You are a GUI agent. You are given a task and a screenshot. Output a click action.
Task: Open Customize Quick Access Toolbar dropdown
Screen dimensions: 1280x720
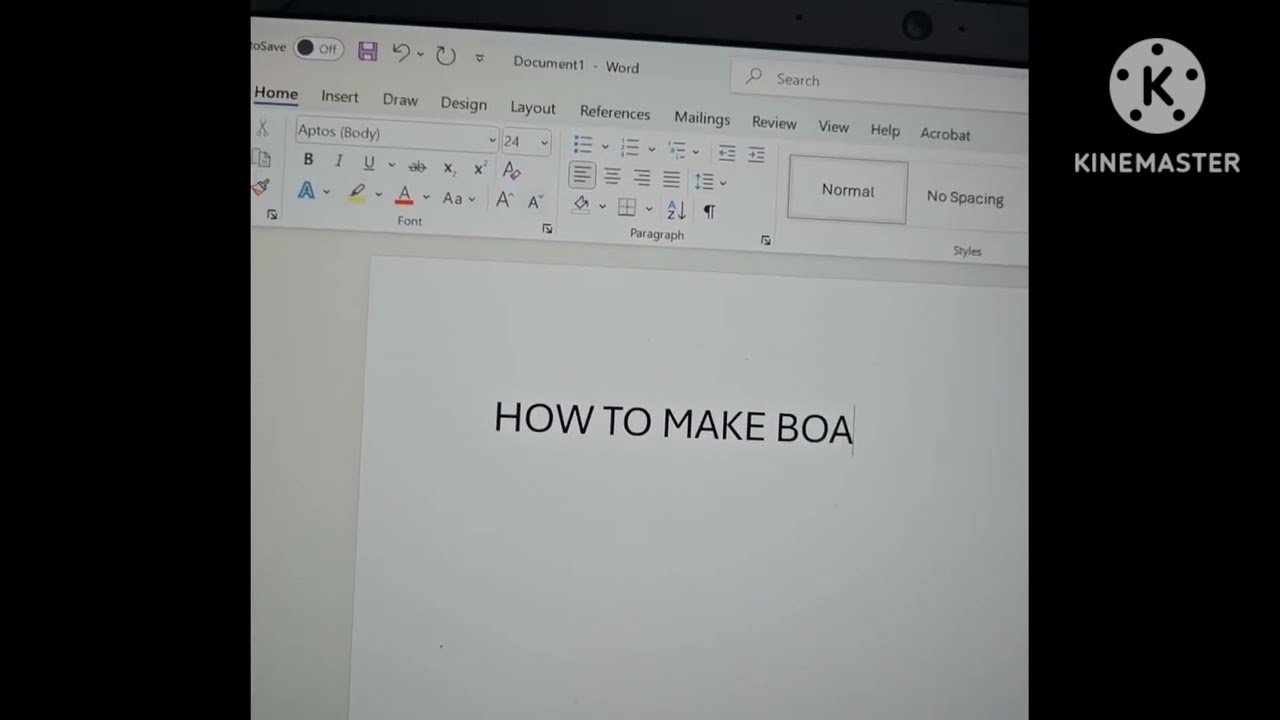tap(479, 58)
